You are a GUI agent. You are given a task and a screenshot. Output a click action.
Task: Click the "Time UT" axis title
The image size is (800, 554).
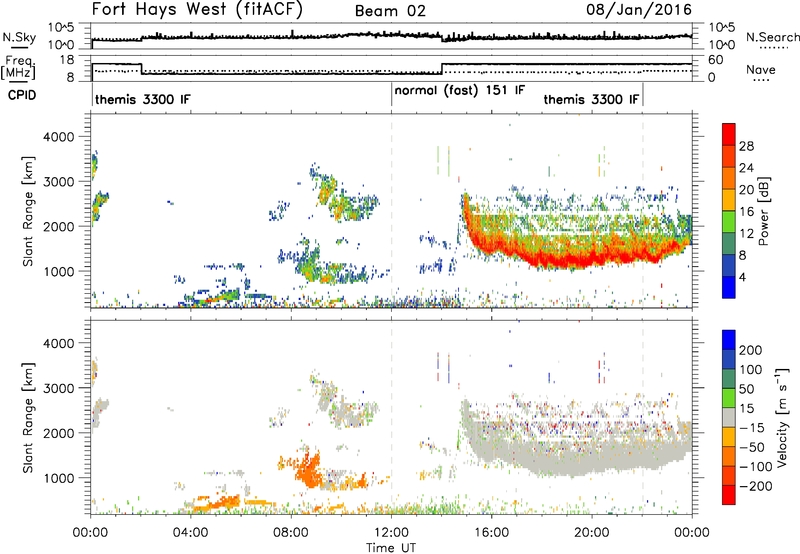click(391, 547)
